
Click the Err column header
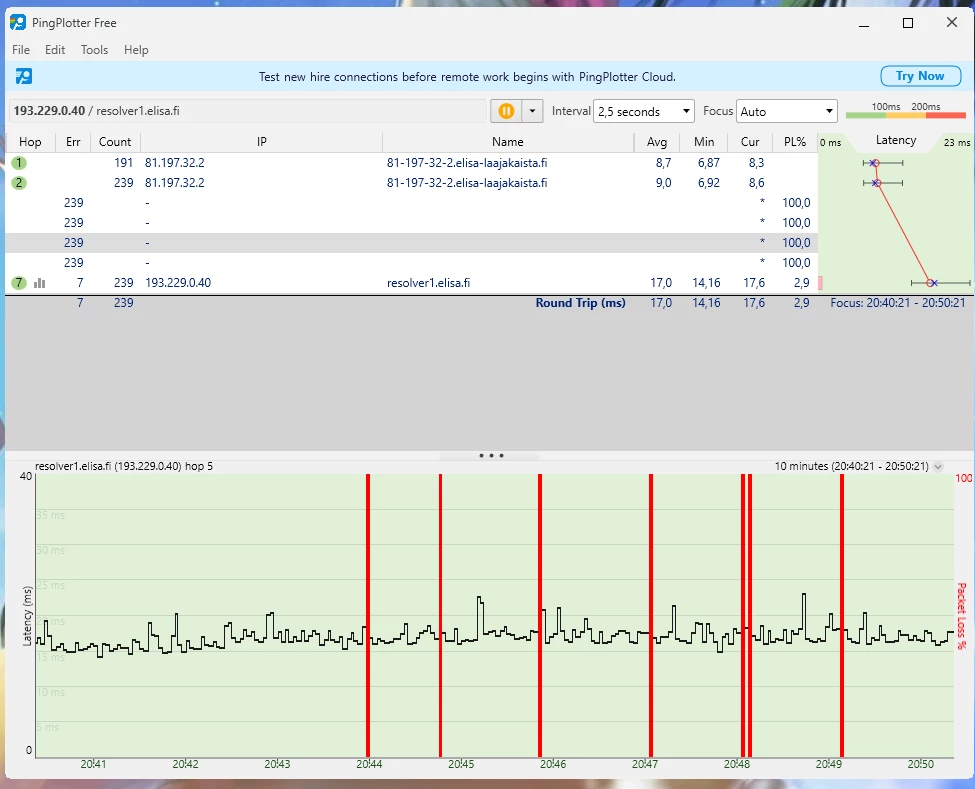73,142
